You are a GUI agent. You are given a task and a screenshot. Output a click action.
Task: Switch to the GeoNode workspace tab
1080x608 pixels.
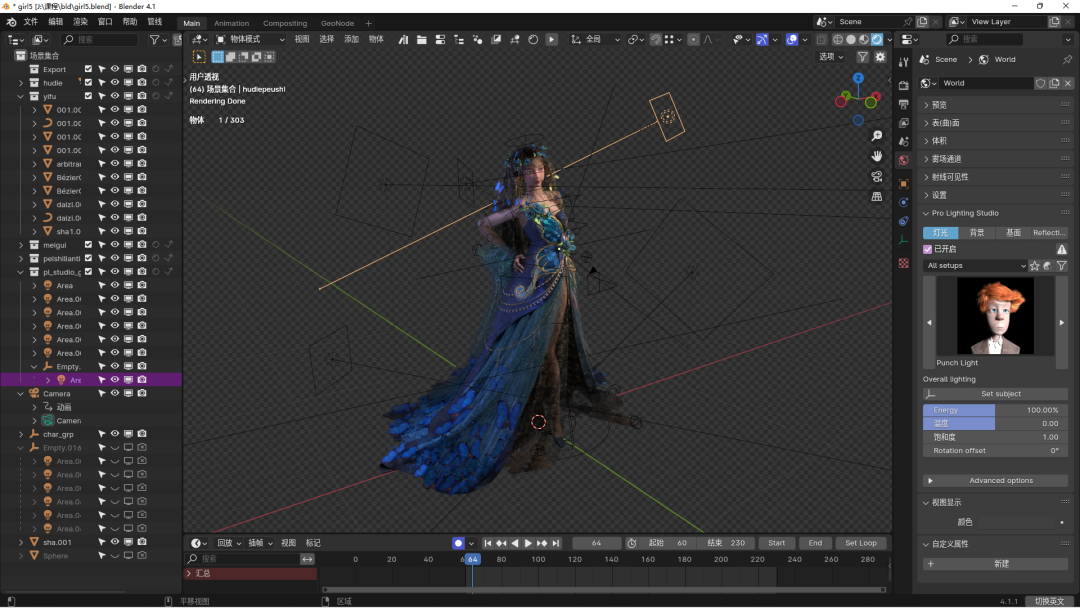(x=338, y=23)
